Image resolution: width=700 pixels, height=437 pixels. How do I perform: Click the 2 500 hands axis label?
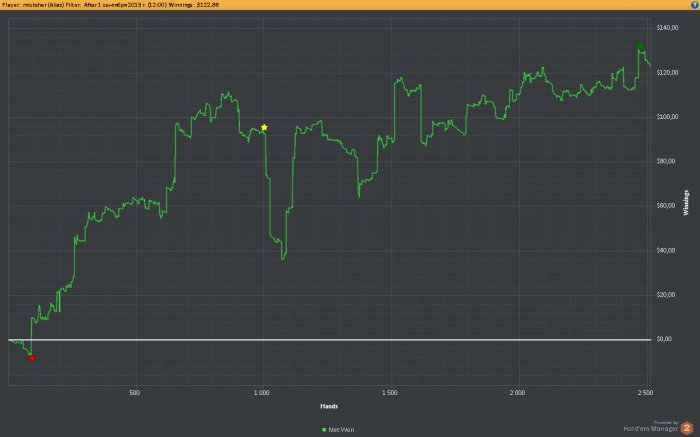click(x=646, y=393)
